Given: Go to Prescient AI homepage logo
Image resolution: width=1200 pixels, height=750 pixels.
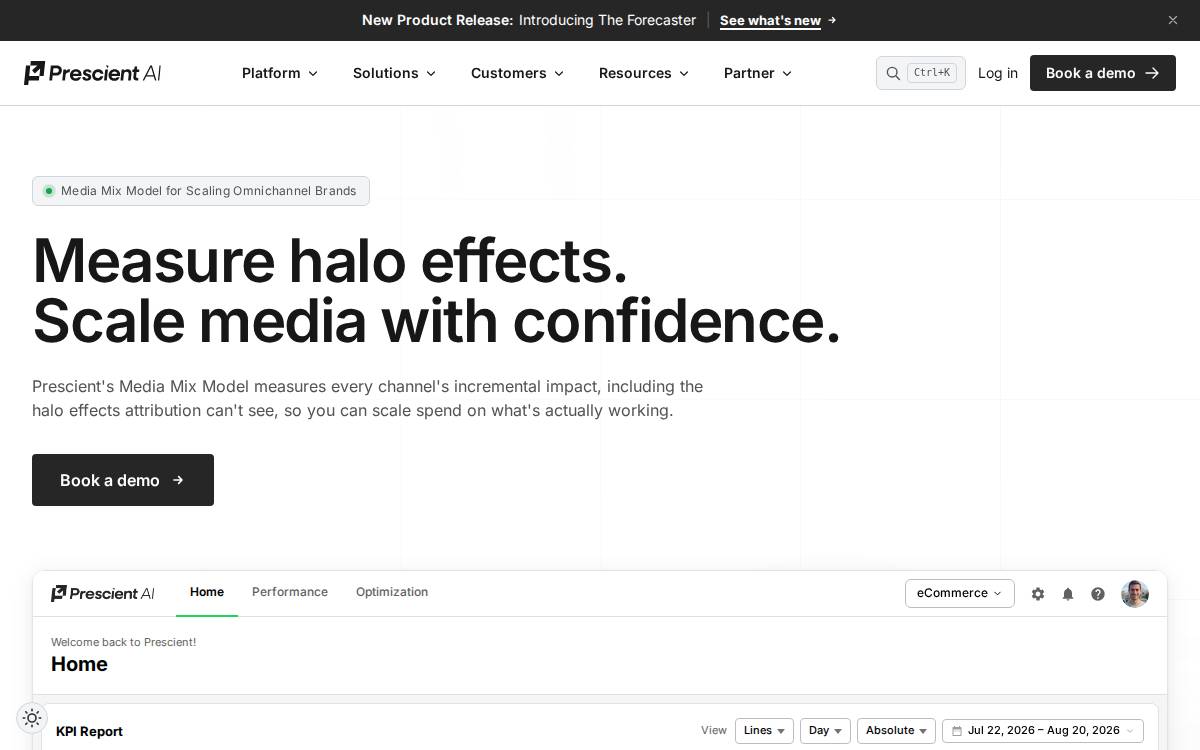Looking at the screenshot, I should coord(93,73).
